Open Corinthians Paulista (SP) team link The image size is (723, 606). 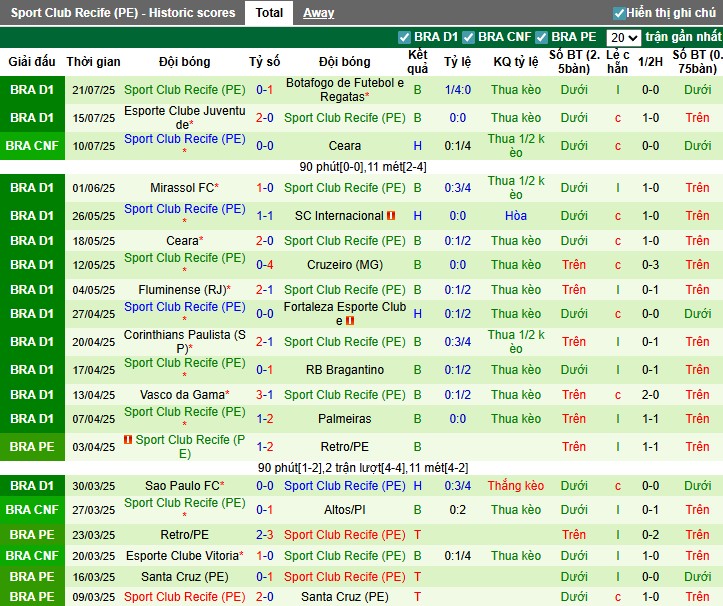[184, 342]
